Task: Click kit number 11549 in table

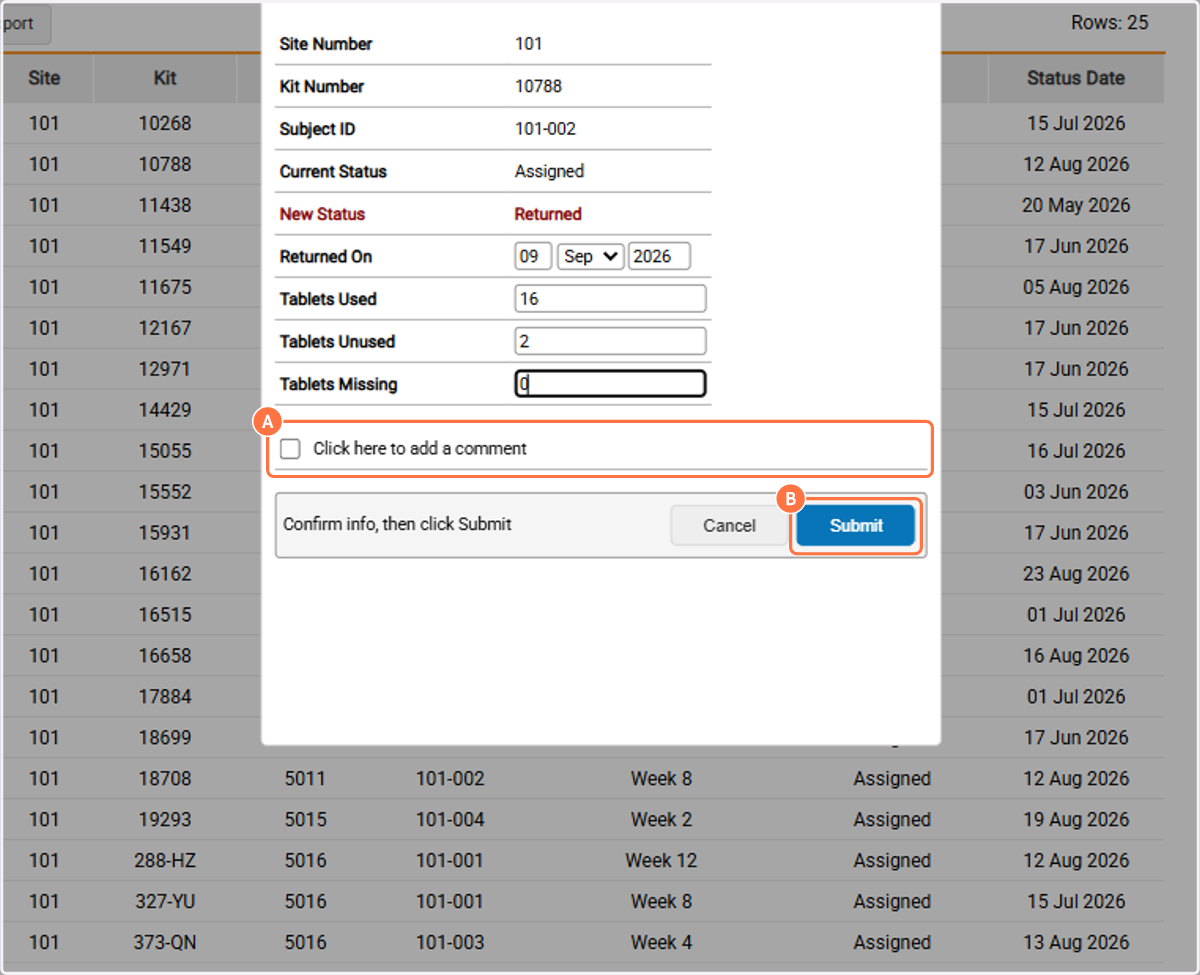Action: point(165,246)
